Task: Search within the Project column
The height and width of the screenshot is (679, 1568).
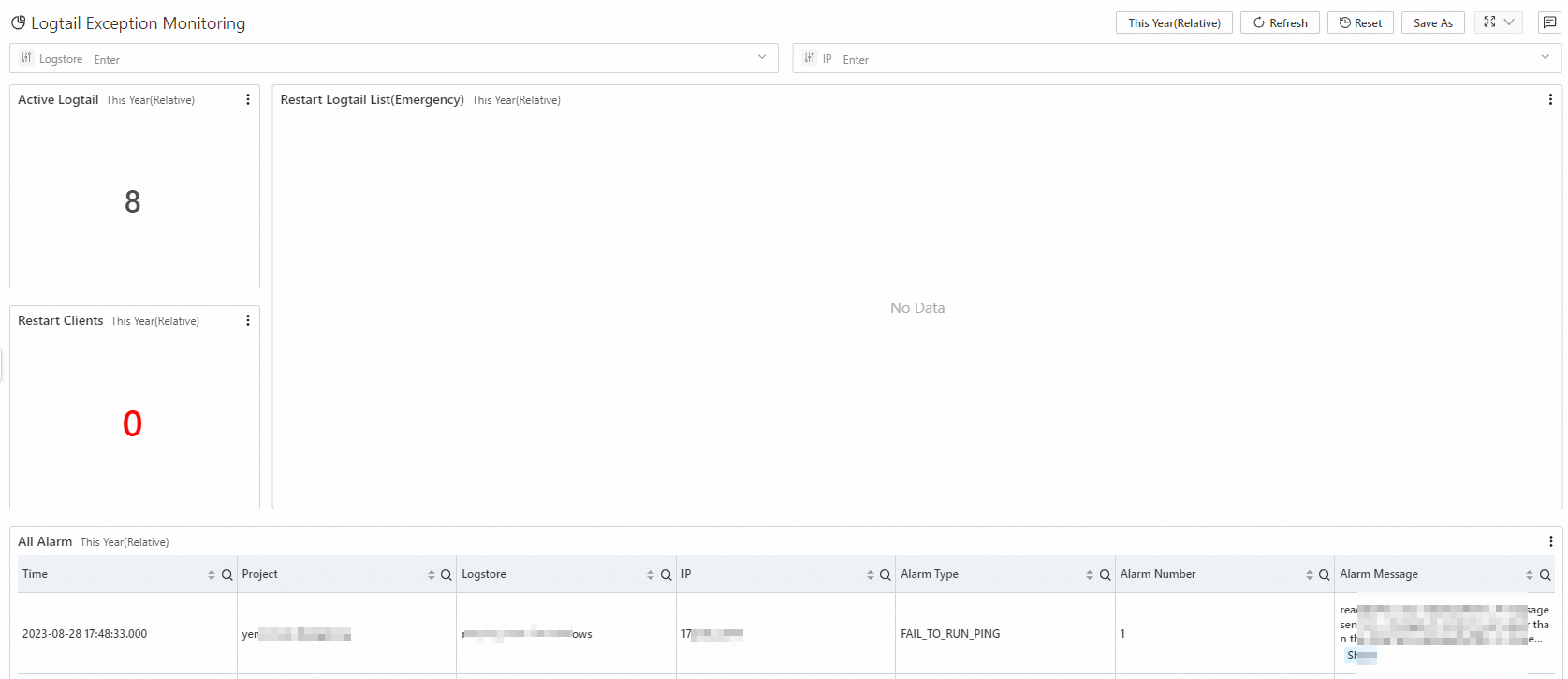Action: [x=447, y=575]
